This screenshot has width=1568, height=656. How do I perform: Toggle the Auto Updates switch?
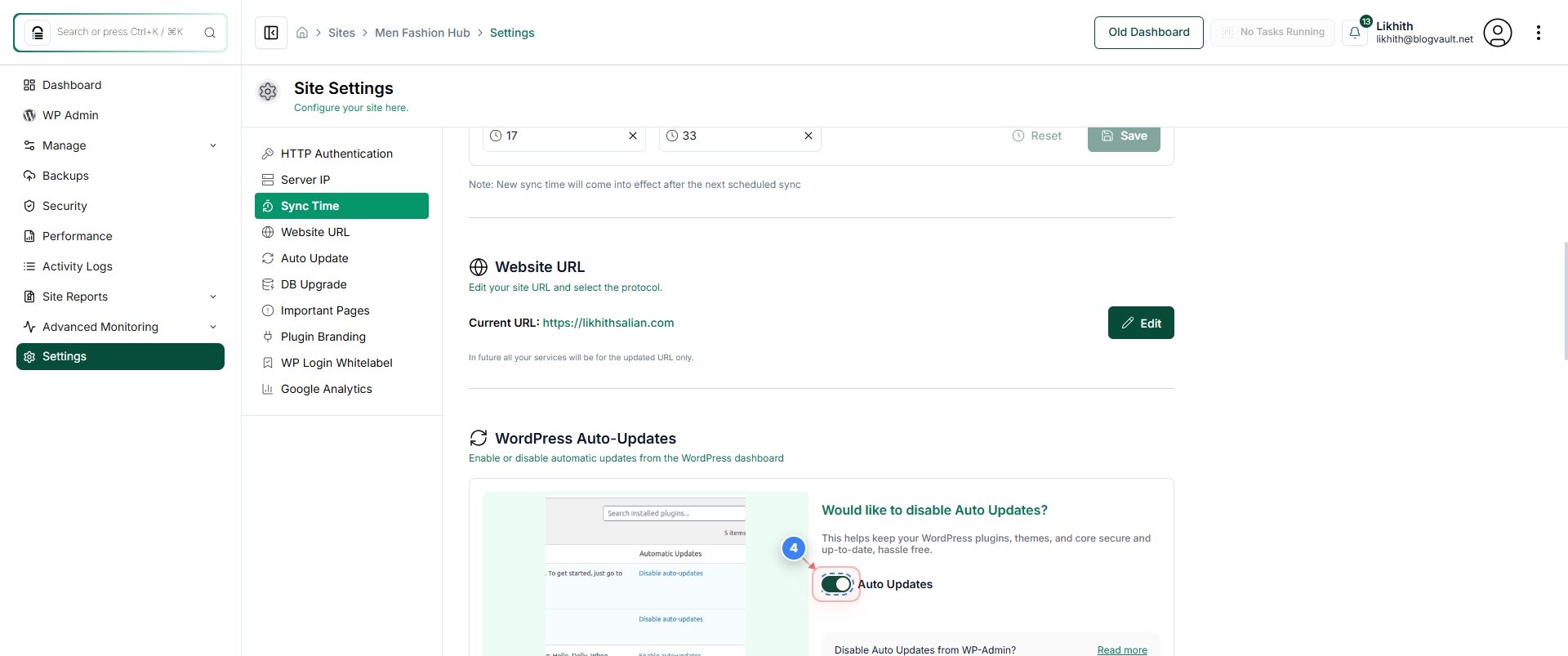click(836, 584)
